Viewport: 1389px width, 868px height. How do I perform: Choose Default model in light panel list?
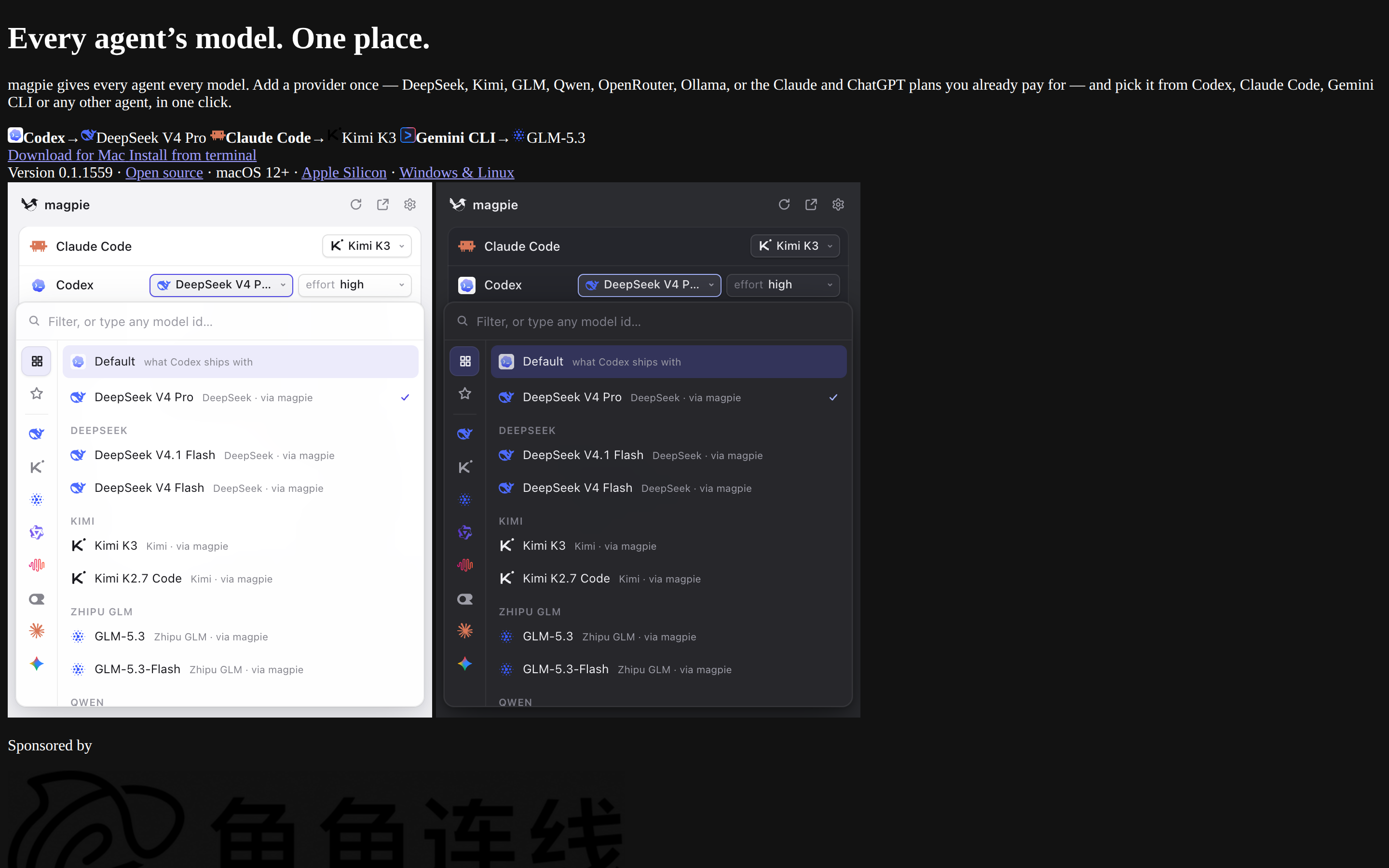click(241, 362)
